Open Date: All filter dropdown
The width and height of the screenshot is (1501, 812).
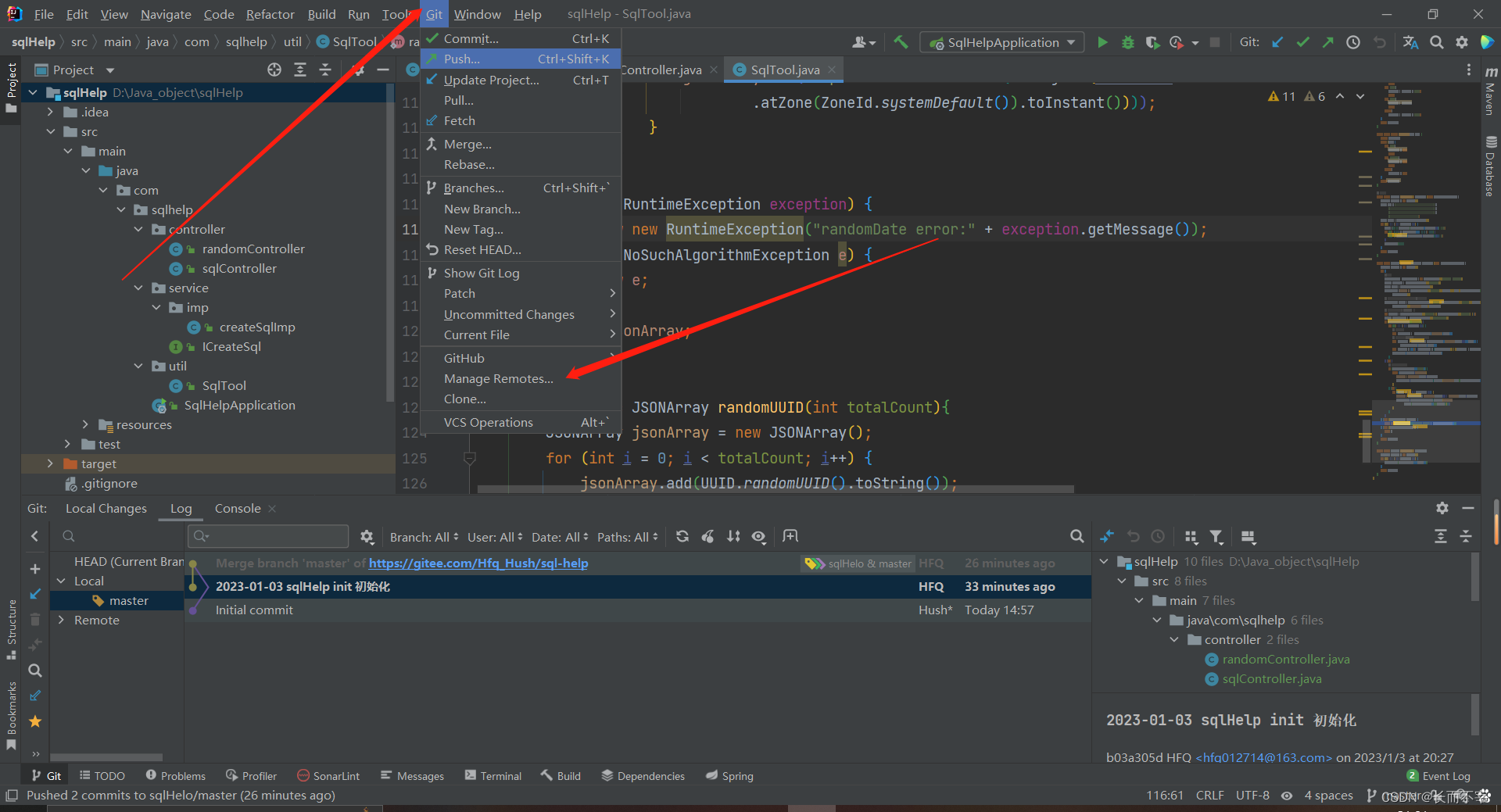click(561, 537)
